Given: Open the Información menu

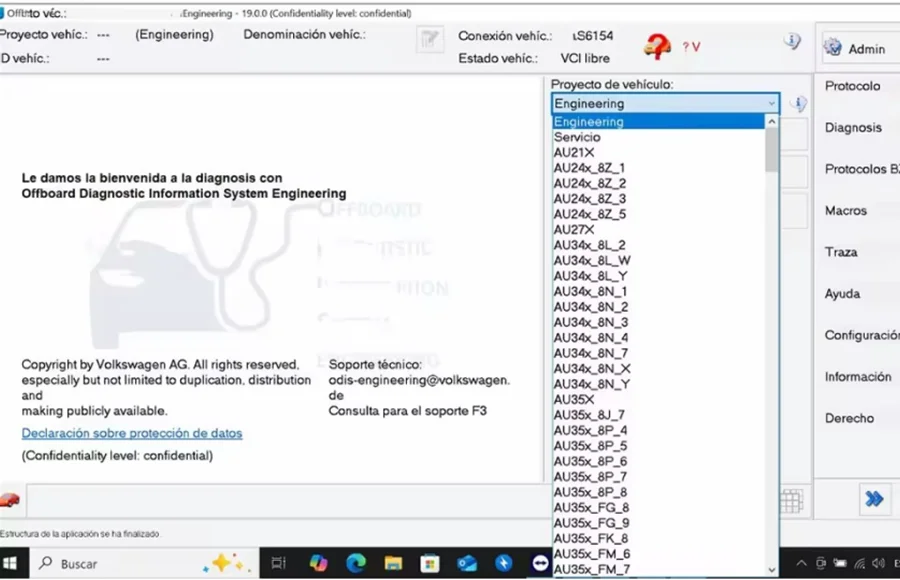Looking at the screenshot, I should tap(858, 377).
